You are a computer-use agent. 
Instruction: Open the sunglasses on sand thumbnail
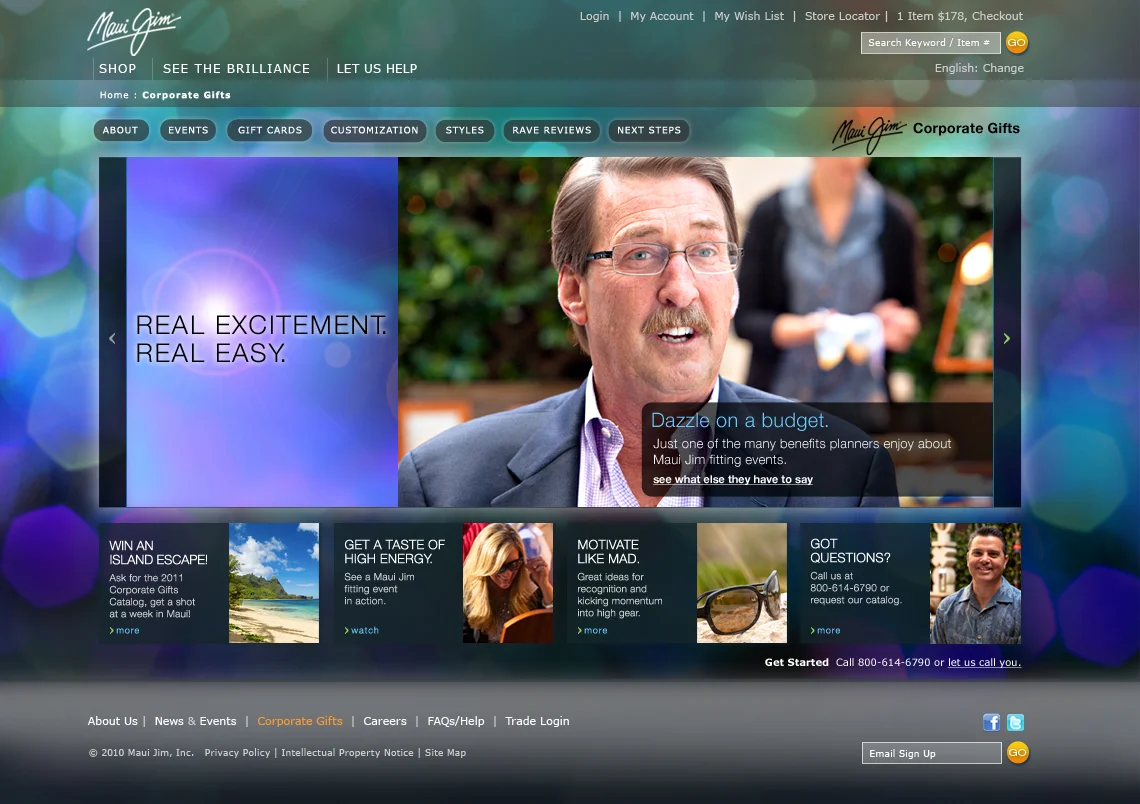click(x=742, y=583)
